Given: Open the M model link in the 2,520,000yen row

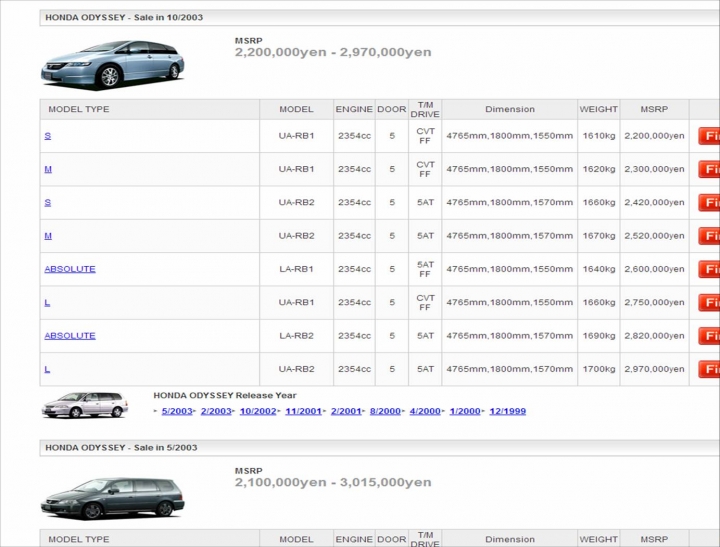Looking at the screenshot, I should coord(48,236).
